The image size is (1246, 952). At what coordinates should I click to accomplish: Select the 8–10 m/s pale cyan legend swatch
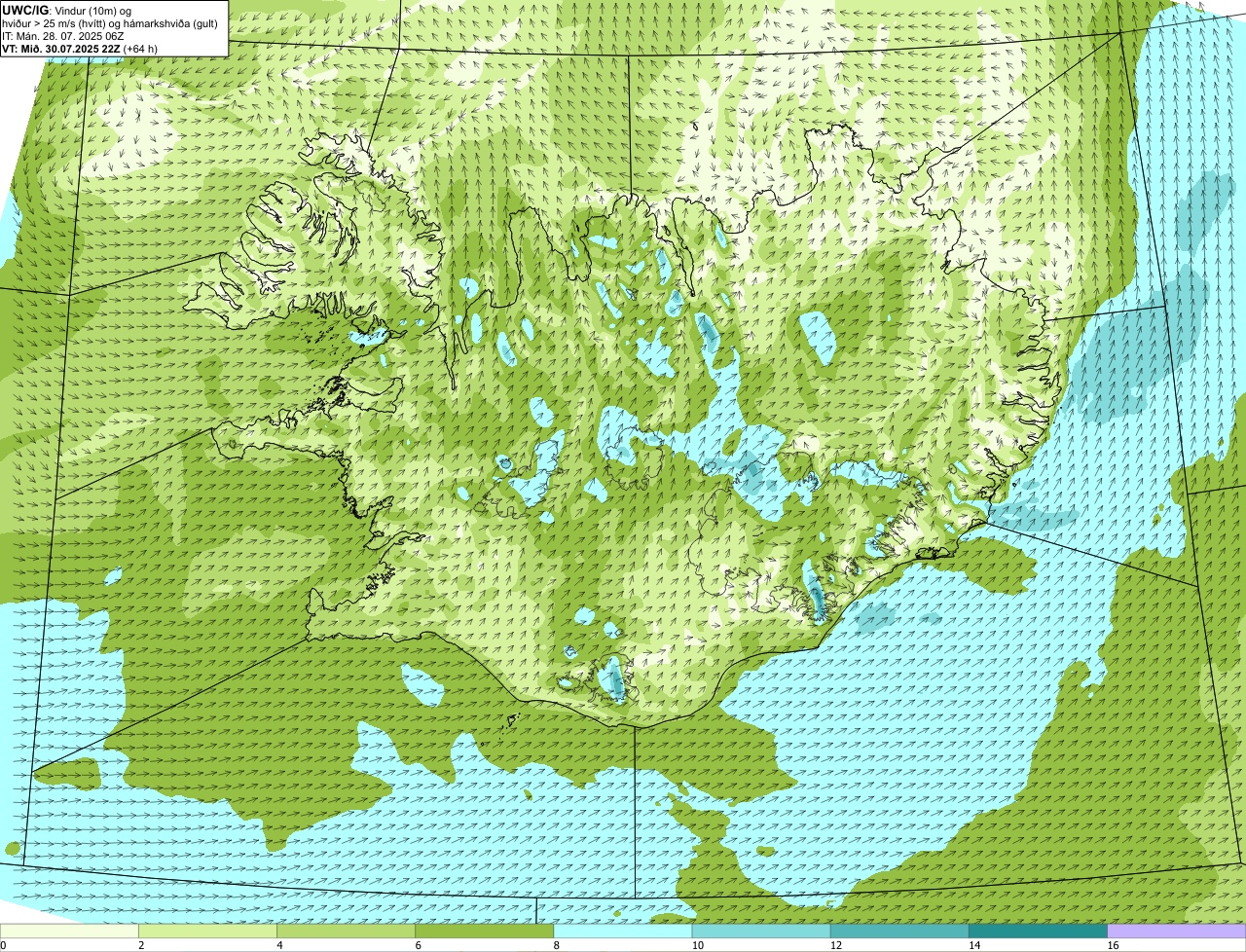(x=623, y=931)
